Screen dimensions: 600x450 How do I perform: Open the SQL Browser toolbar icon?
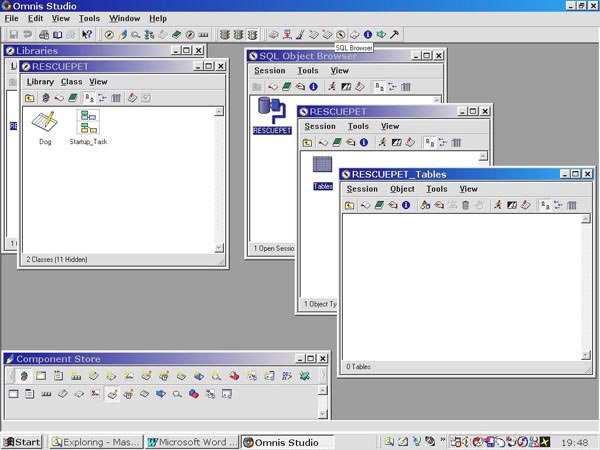coord(341,35)
